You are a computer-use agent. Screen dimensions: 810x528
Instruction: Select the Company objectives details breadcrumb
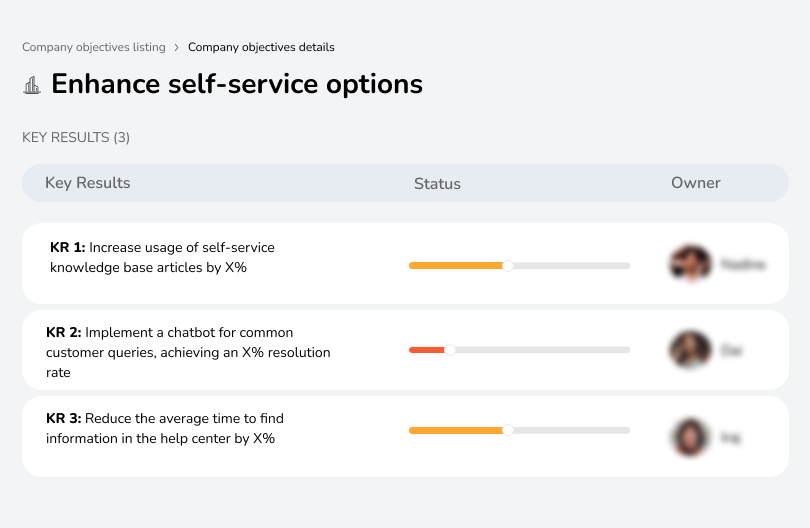[261, 47]
